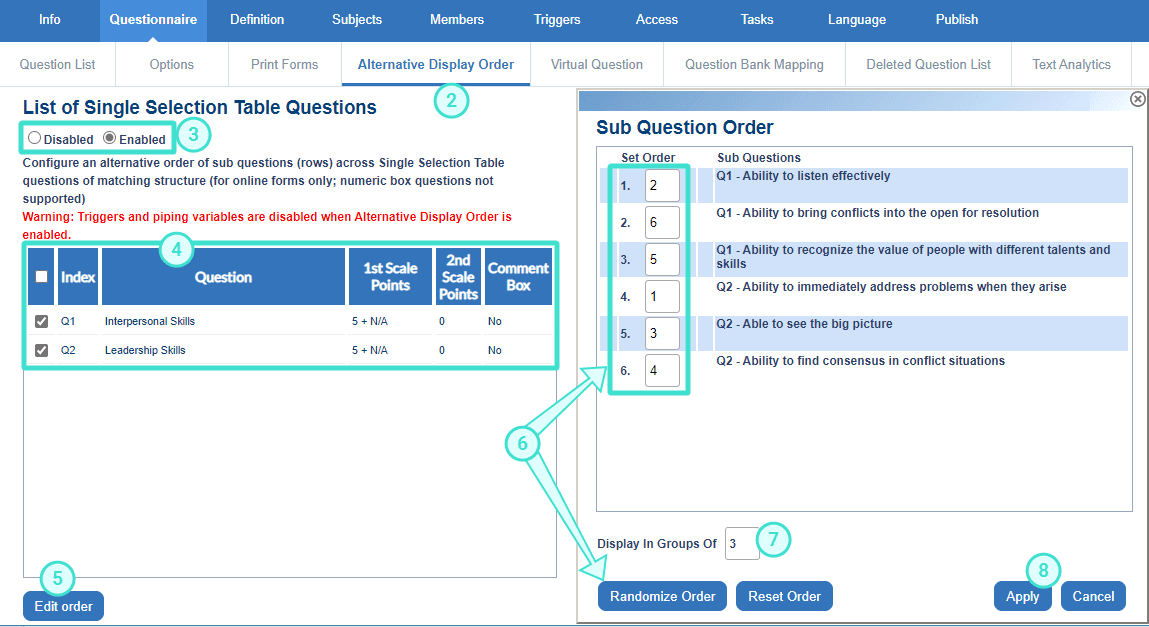Viewport: 1149px width, 627px height.
Task: Open the Text Analytics sub-tab
Action: (x=1071, y=65)
